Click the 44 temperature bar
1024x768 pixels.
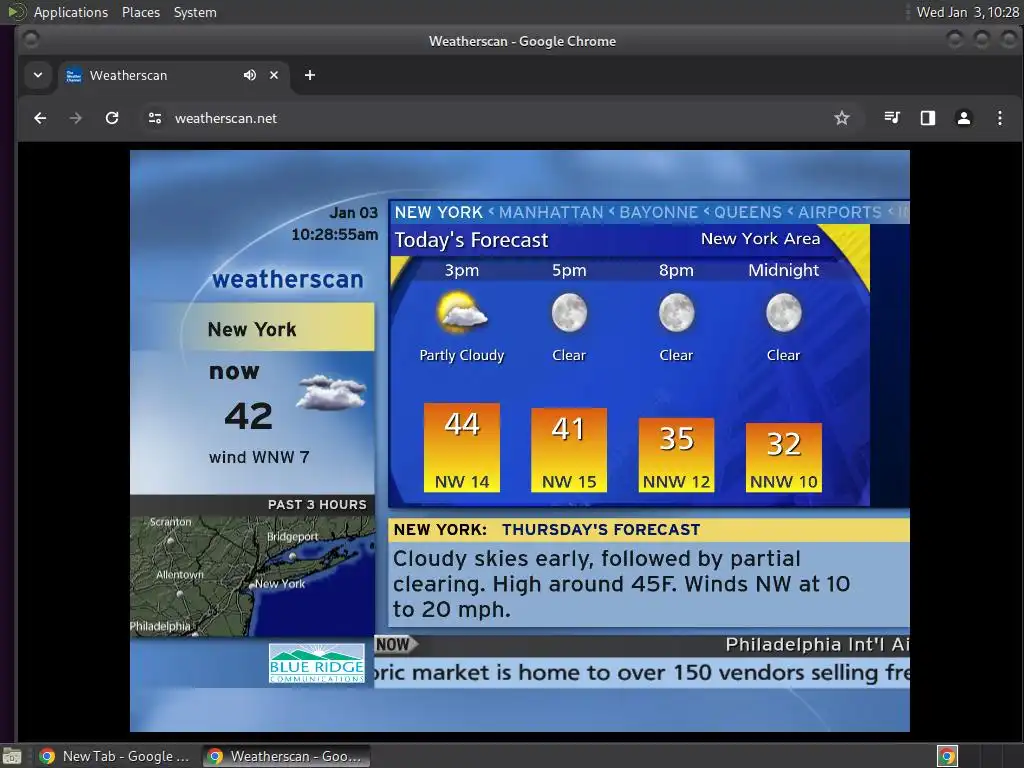[462, 447]
